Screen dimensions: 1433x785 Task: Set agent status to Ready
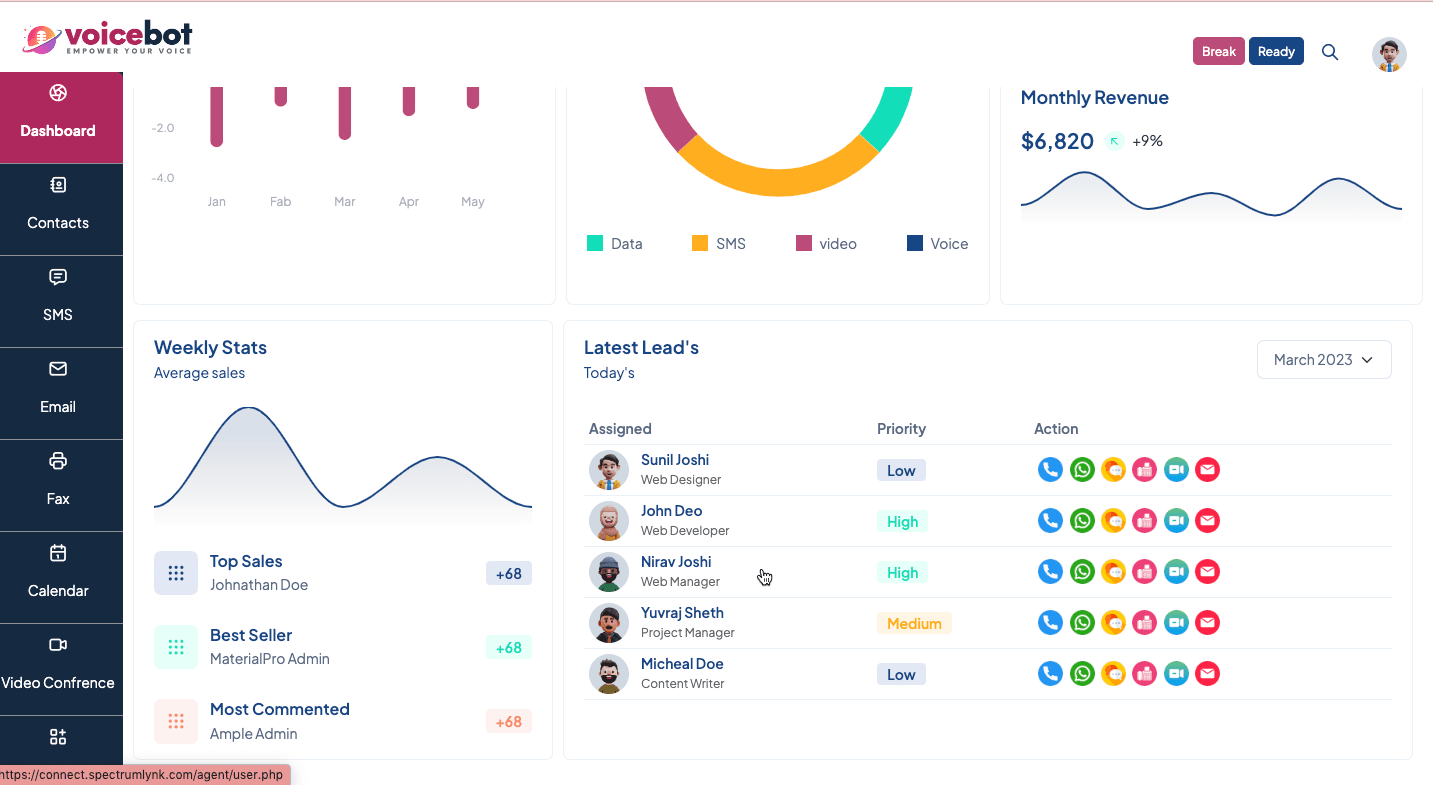point(1276,52)
